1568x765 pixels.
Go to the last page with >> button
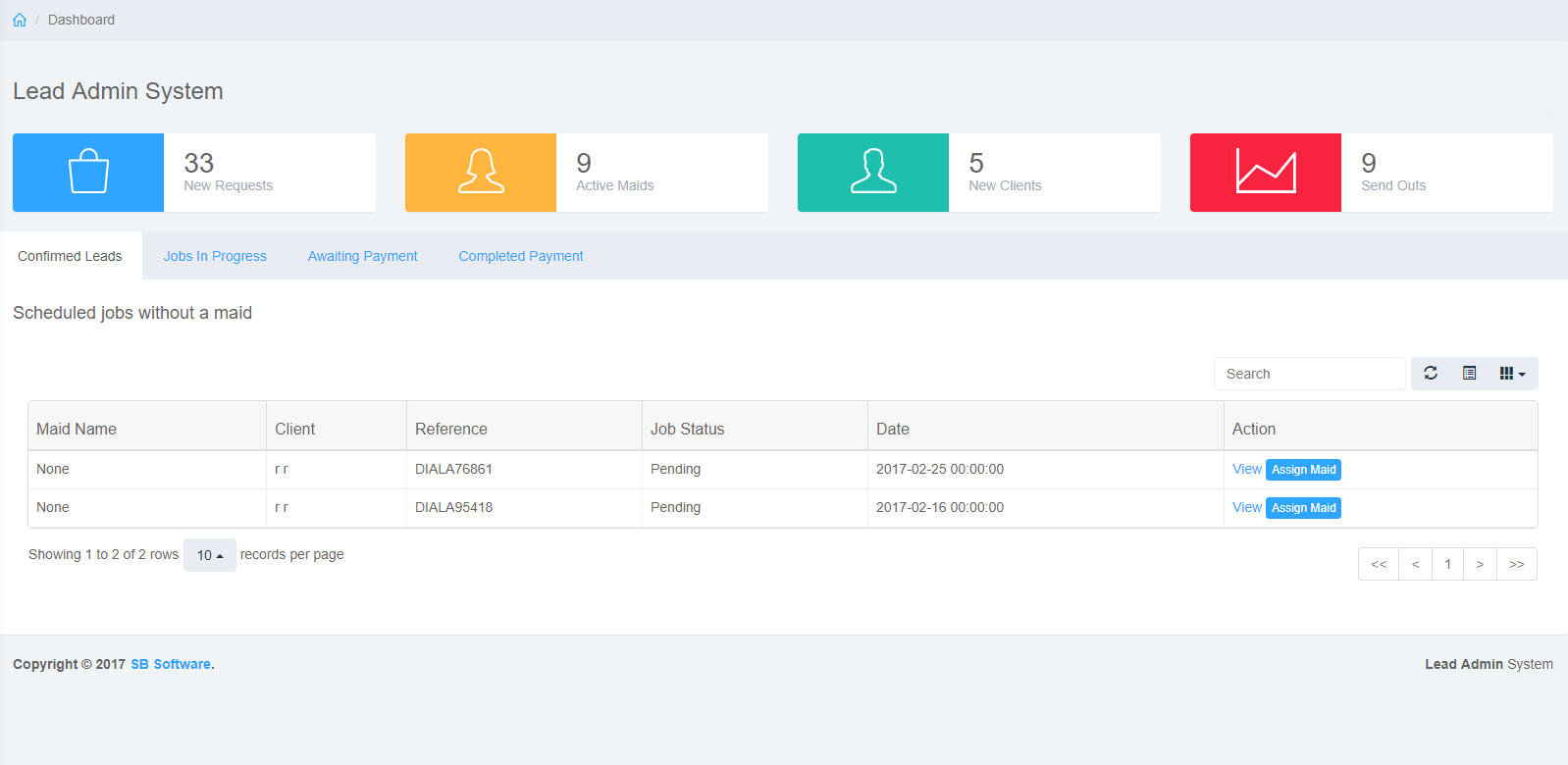1516,564
